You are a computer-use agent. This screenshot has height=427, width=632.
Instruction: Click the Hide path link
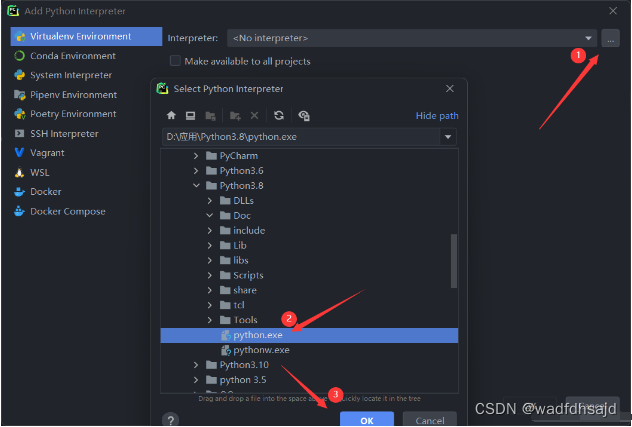pyautogui.click(x=437, y=116)
